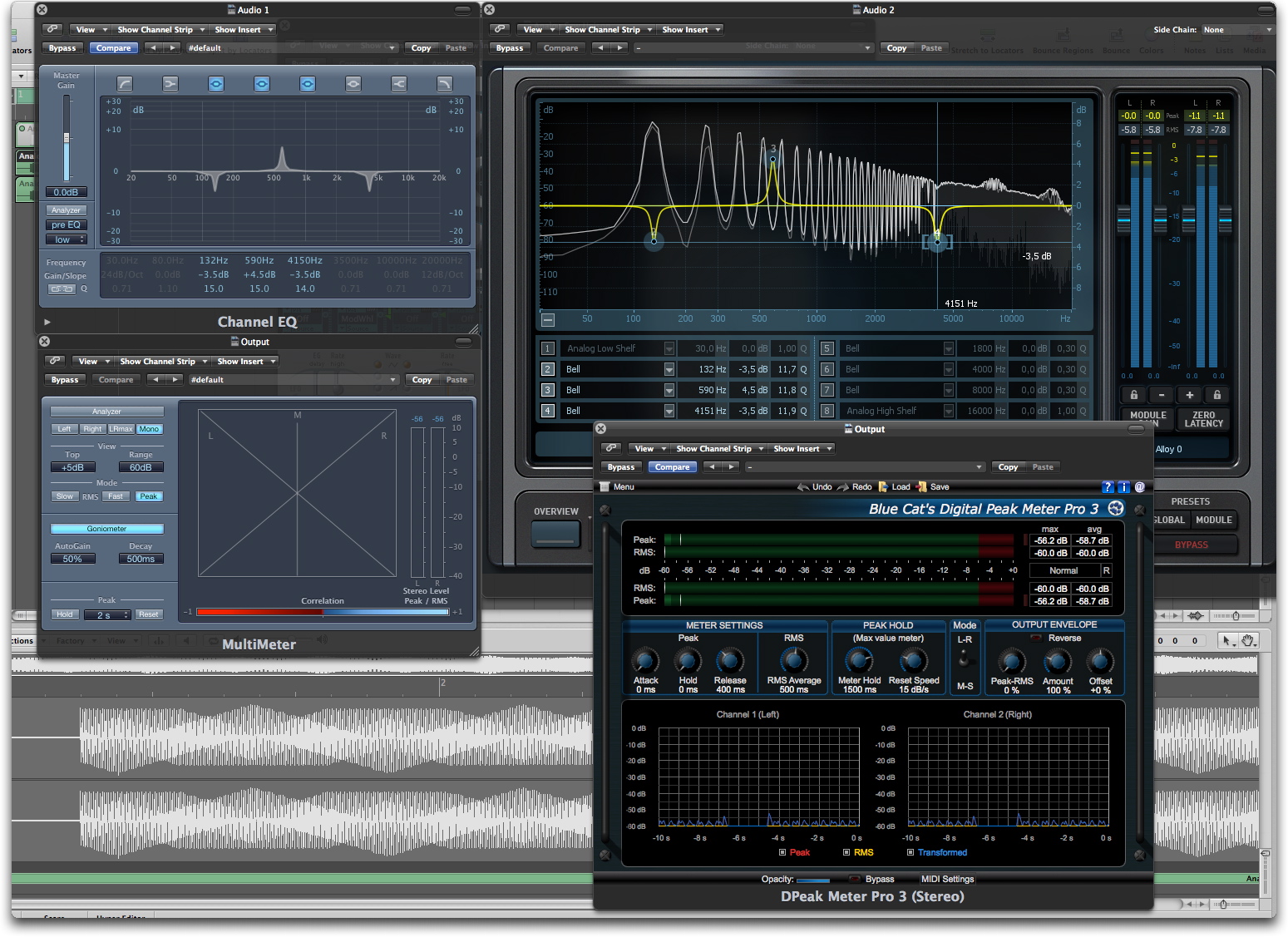Select Mono in MultiMeter analyzer
This screenshot has width=1288, height=937.
coord(150,429)
